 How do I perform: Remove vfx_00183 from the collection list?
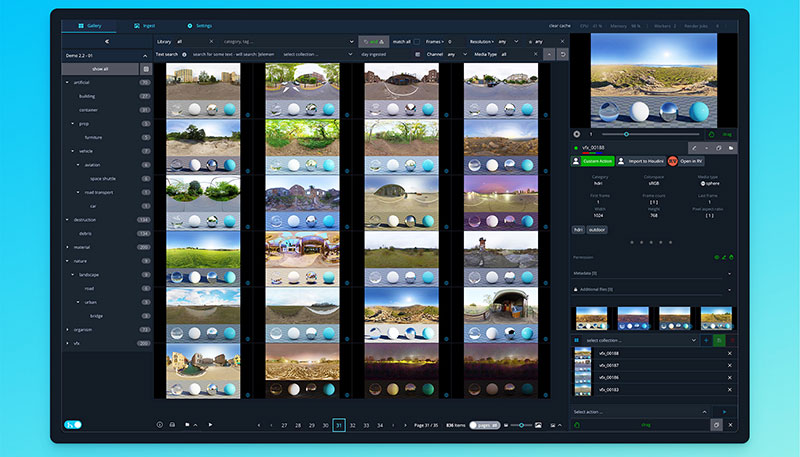coord(730,390)
